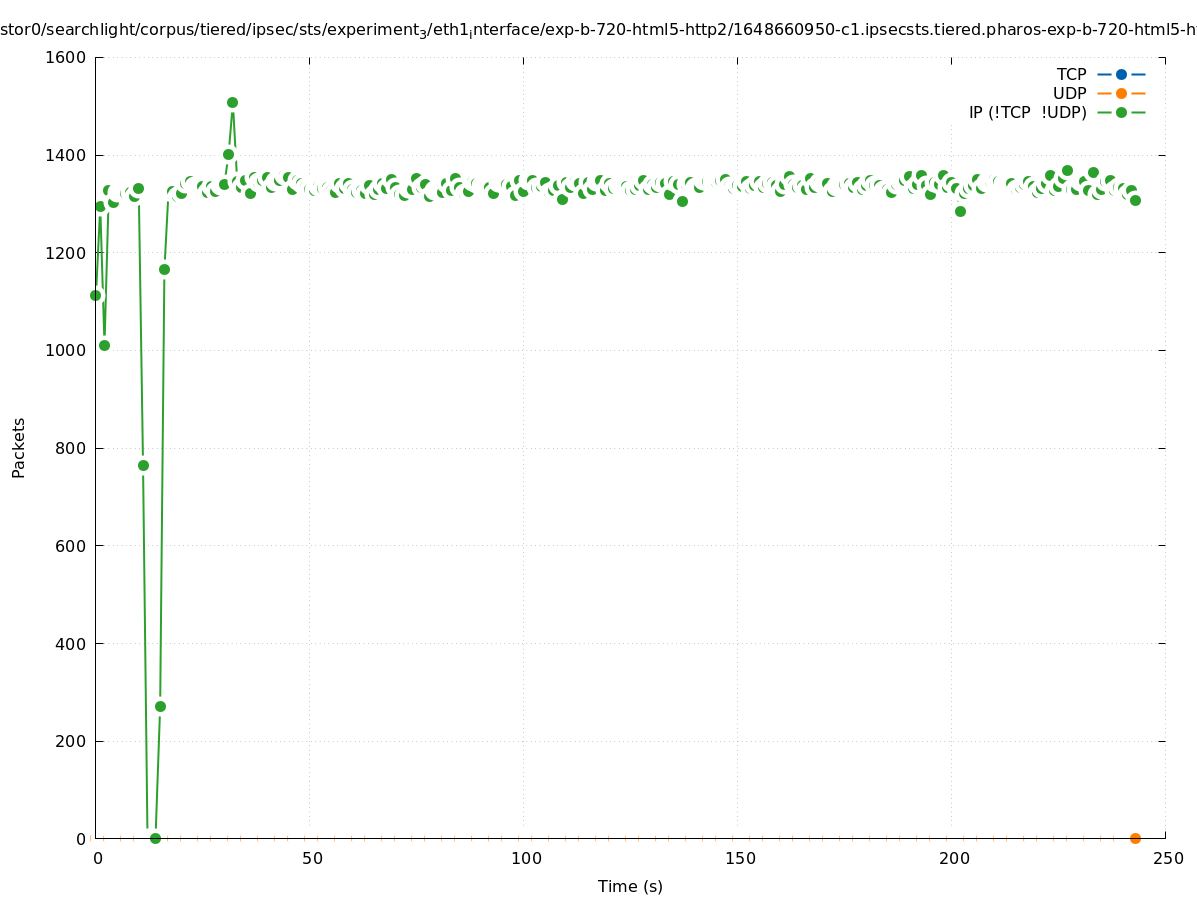Click the 1600 y-axis tick label
Image resolution: width=1197 pixels, height=900 pixels.
tap(66, 57)
